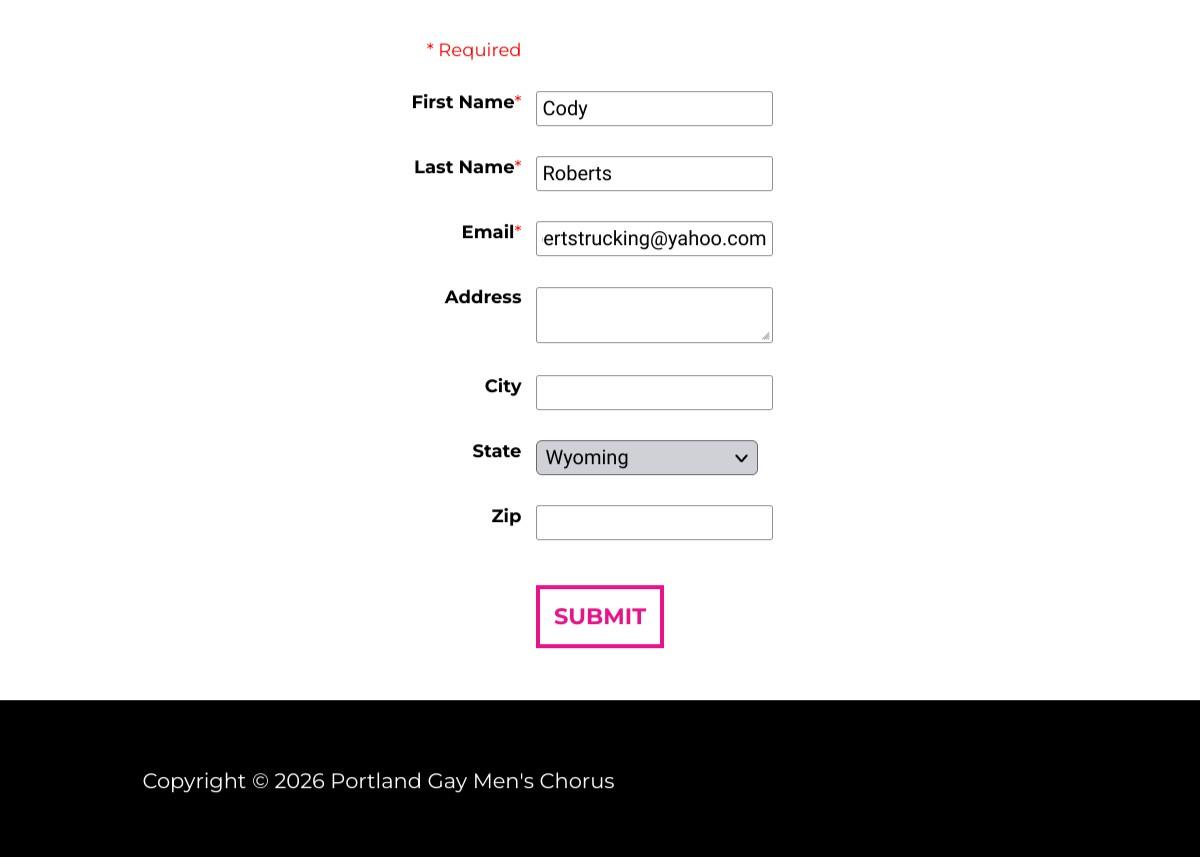The image size is (1200, 857).
Task: Click the First Name label
Action: coord(462,102)
